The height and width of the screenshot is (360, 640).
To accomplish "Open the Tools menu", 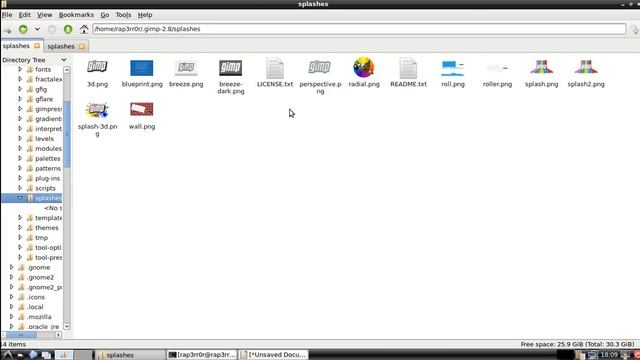I will (123, 15).
